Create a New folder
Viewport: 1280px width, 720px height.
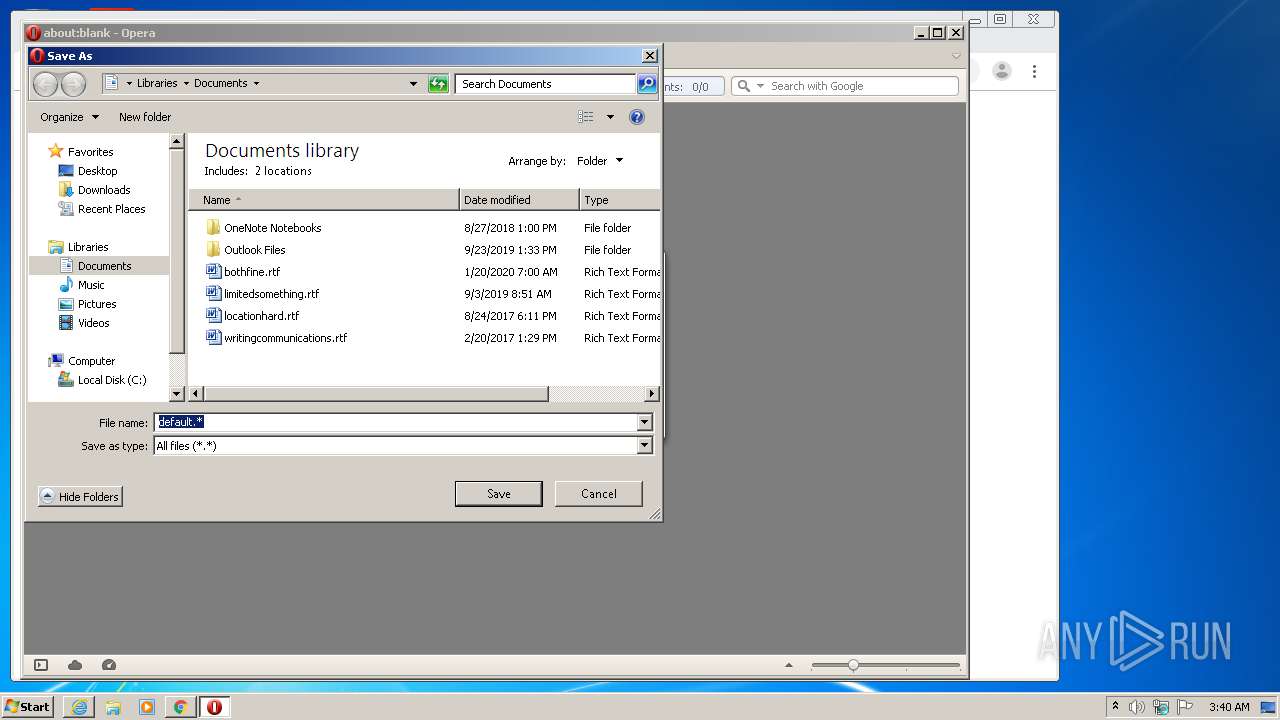[x=145, y=117]
